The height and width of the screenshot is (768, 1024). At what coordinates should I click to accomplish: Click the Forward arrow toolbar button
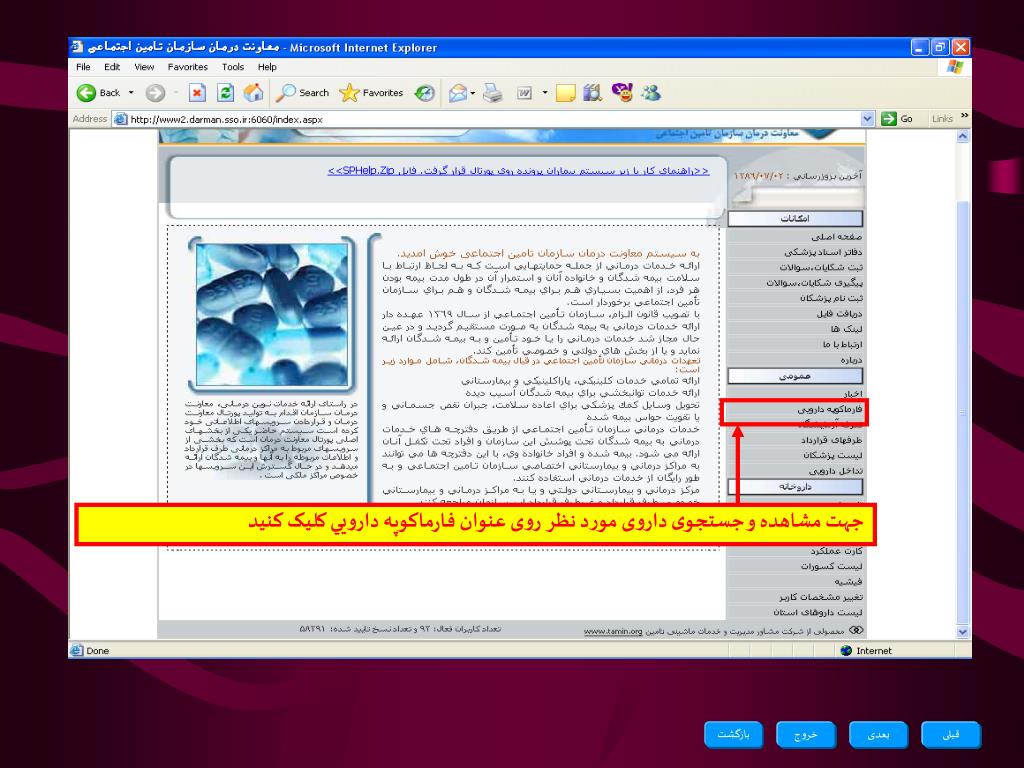click(155, 93)
